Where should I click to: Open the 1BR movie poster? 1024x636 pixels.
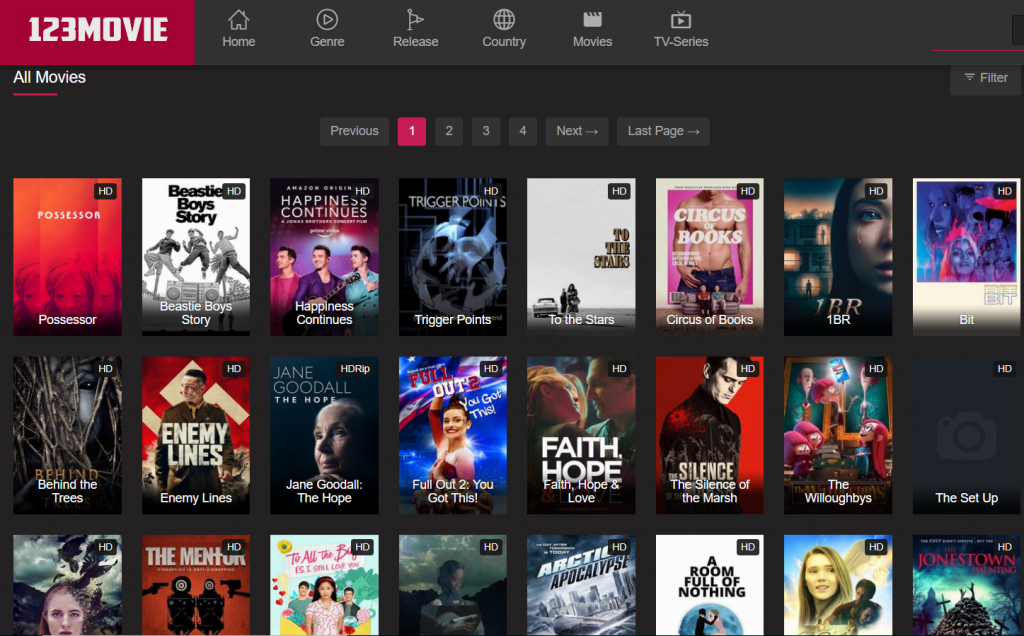coord(838,257)
